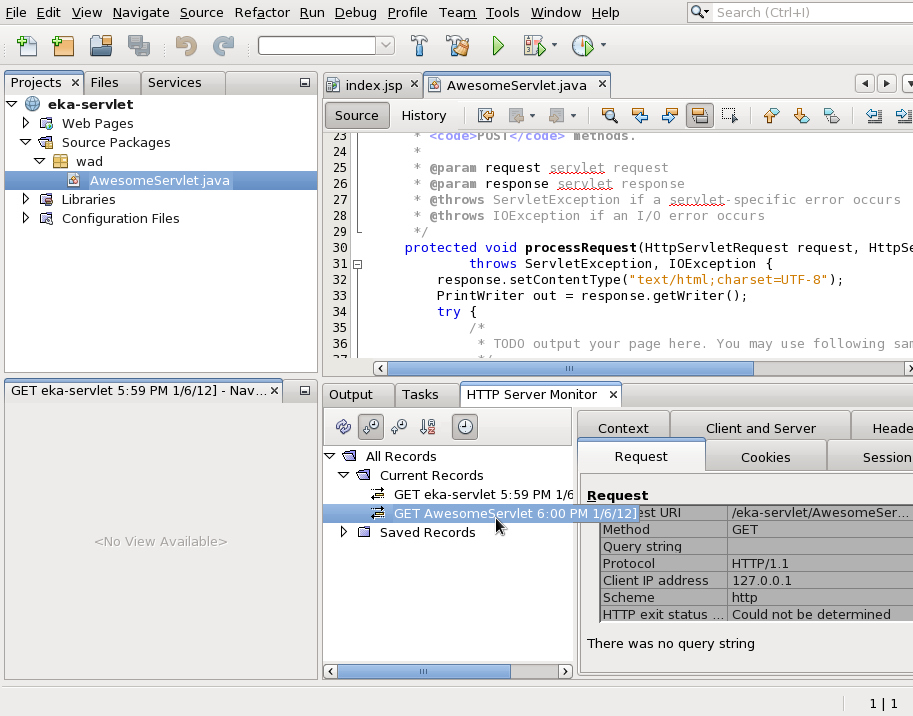Collapse the Current Records node
Viewport: 913px width, 716px height.
pyautogui.click(x=344, y=475)
